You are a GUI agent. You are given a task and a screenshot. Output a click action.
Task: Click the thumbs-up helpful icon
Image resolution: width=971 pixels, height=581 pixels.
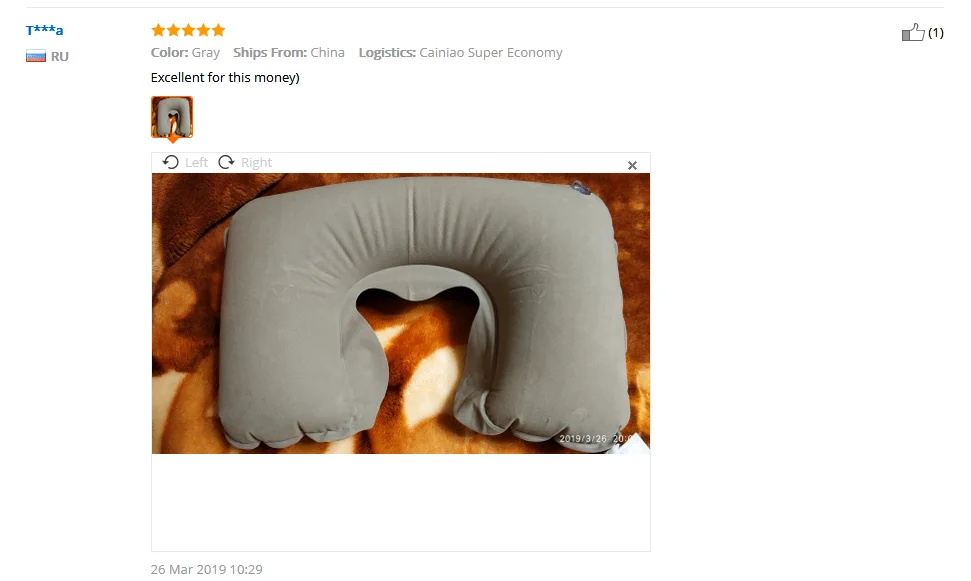(913, 32)
